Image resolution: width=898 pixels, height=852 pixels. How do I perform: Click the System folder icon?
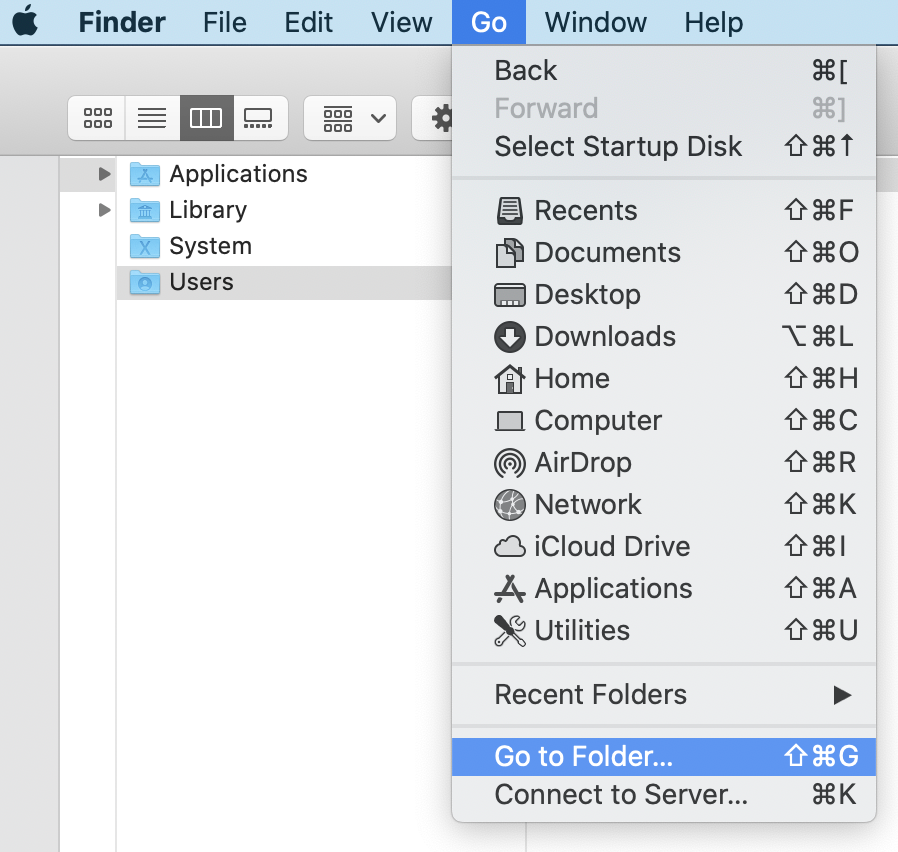click(145, 246)
